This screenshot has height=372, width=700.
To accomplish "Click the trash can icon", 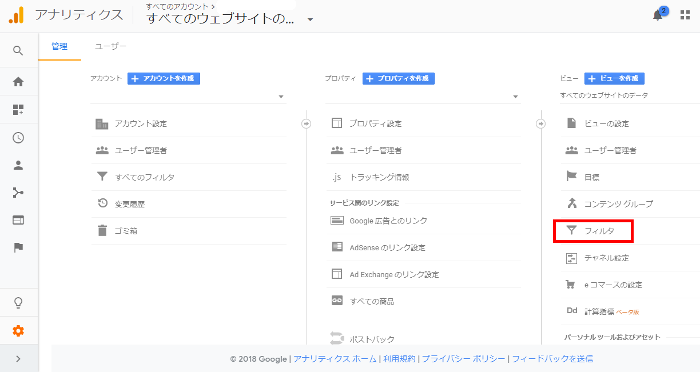I will pos(102,230).
